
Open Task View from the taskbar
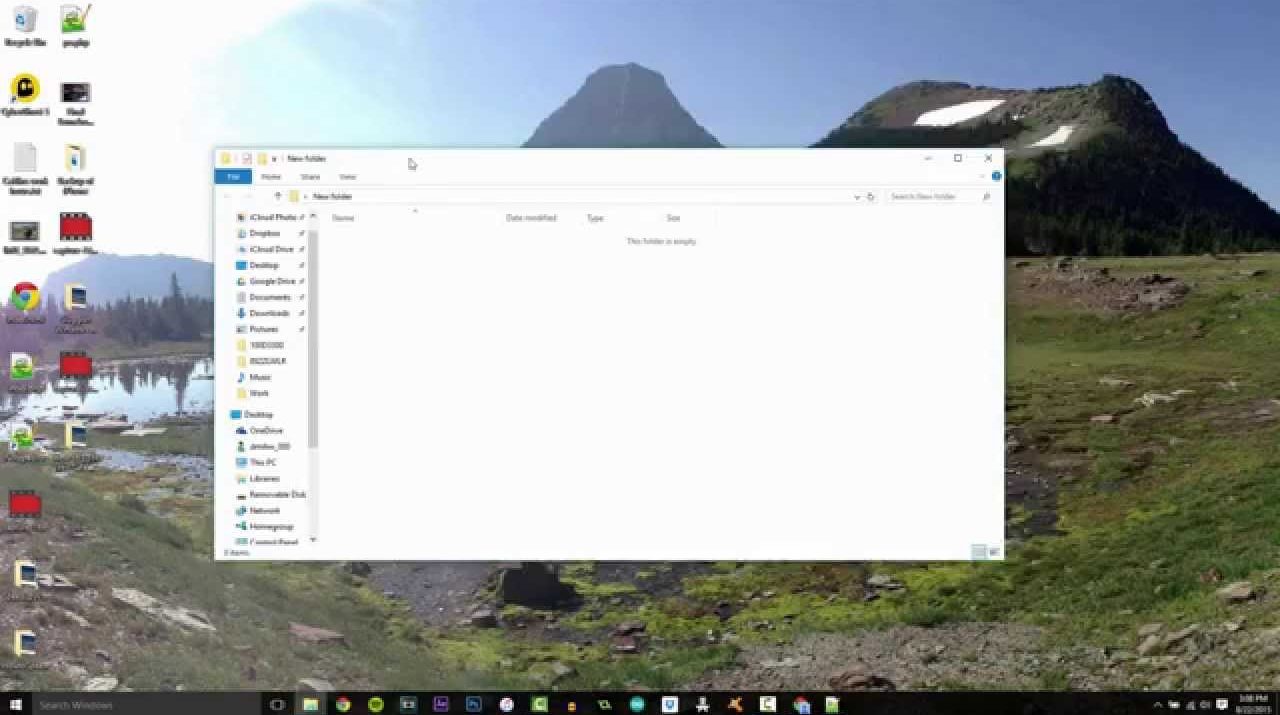tap(278, 704)
